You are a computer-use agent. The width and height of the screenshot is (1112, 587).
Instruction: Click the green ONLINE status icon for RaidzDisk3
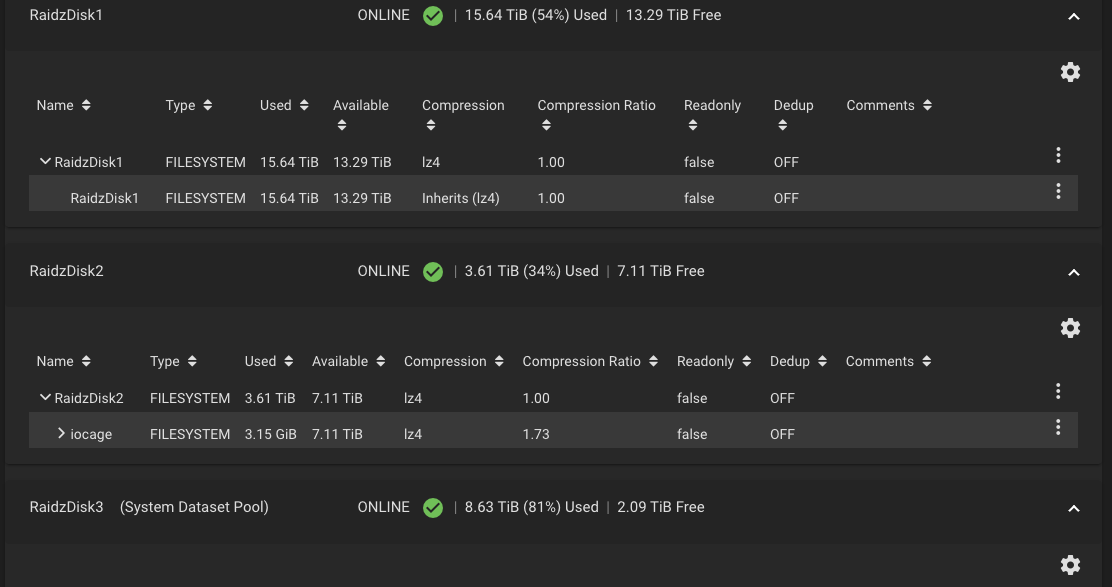point(433,508)
